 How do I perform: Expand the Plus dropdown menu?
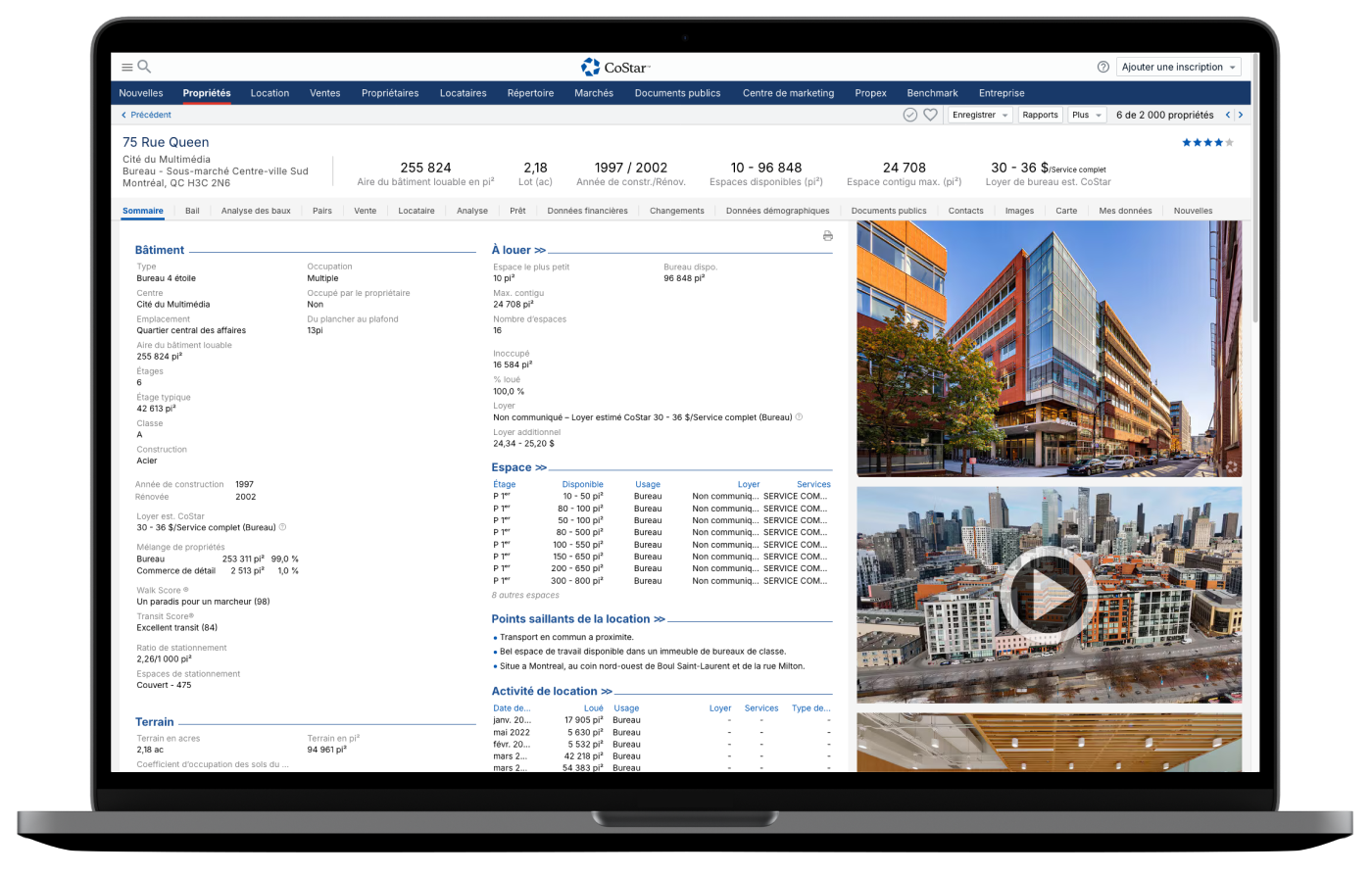1086,115
